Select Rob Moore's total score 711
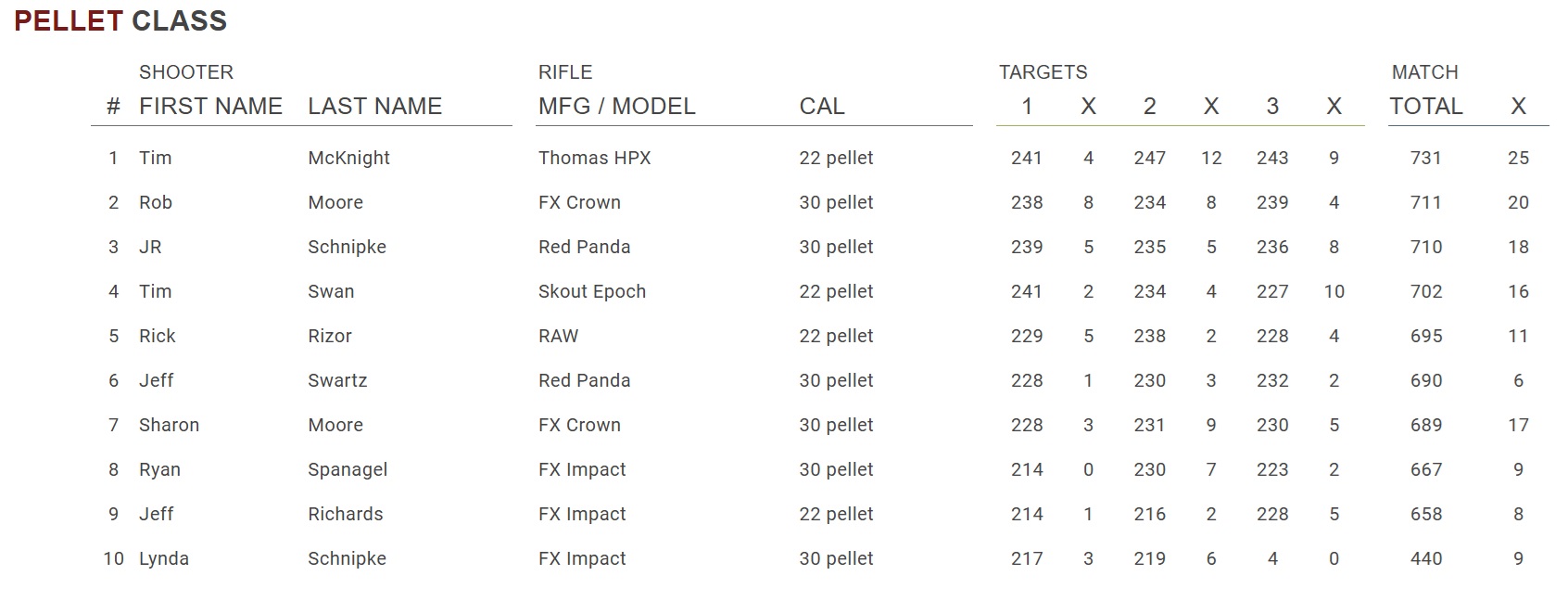 tap(1425, 202)
